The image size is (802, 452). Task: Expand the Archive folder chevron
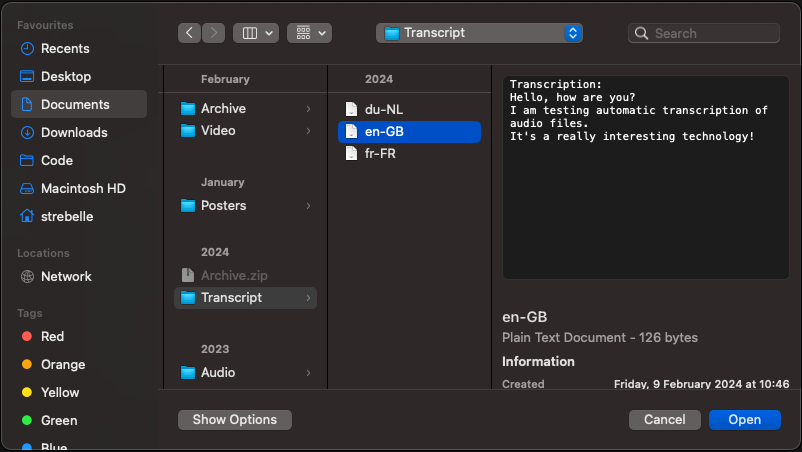tap(308, 109)
